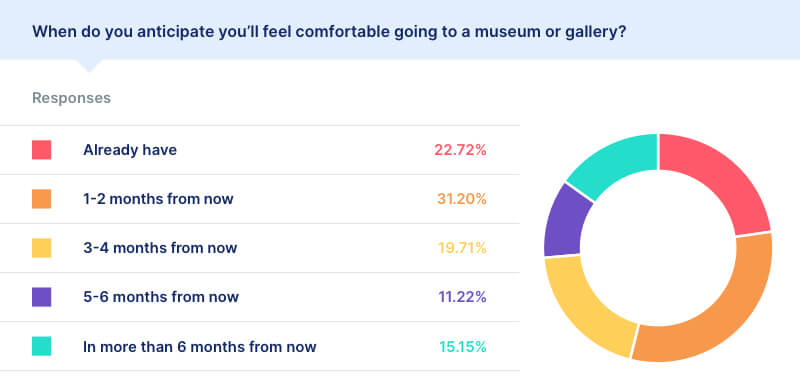Image resolution: width=800 pixels, height=387 pixels.
Task: Click the 15.15% percentage value
Action: click(463, 347)
